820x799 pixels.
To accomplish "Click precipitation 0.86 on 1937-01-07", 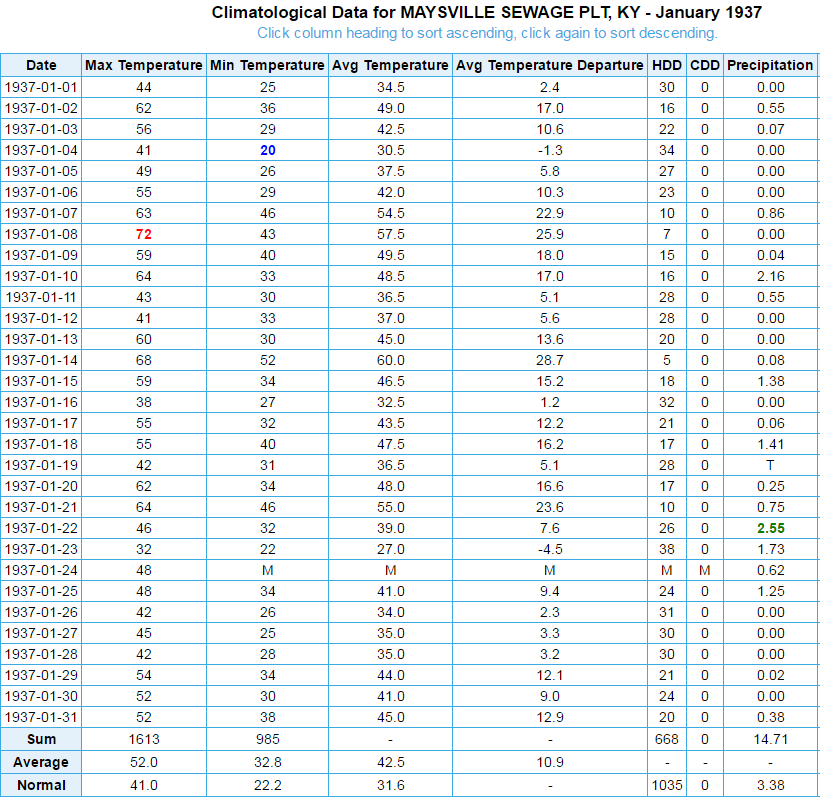I will click(x=771, y=213).
